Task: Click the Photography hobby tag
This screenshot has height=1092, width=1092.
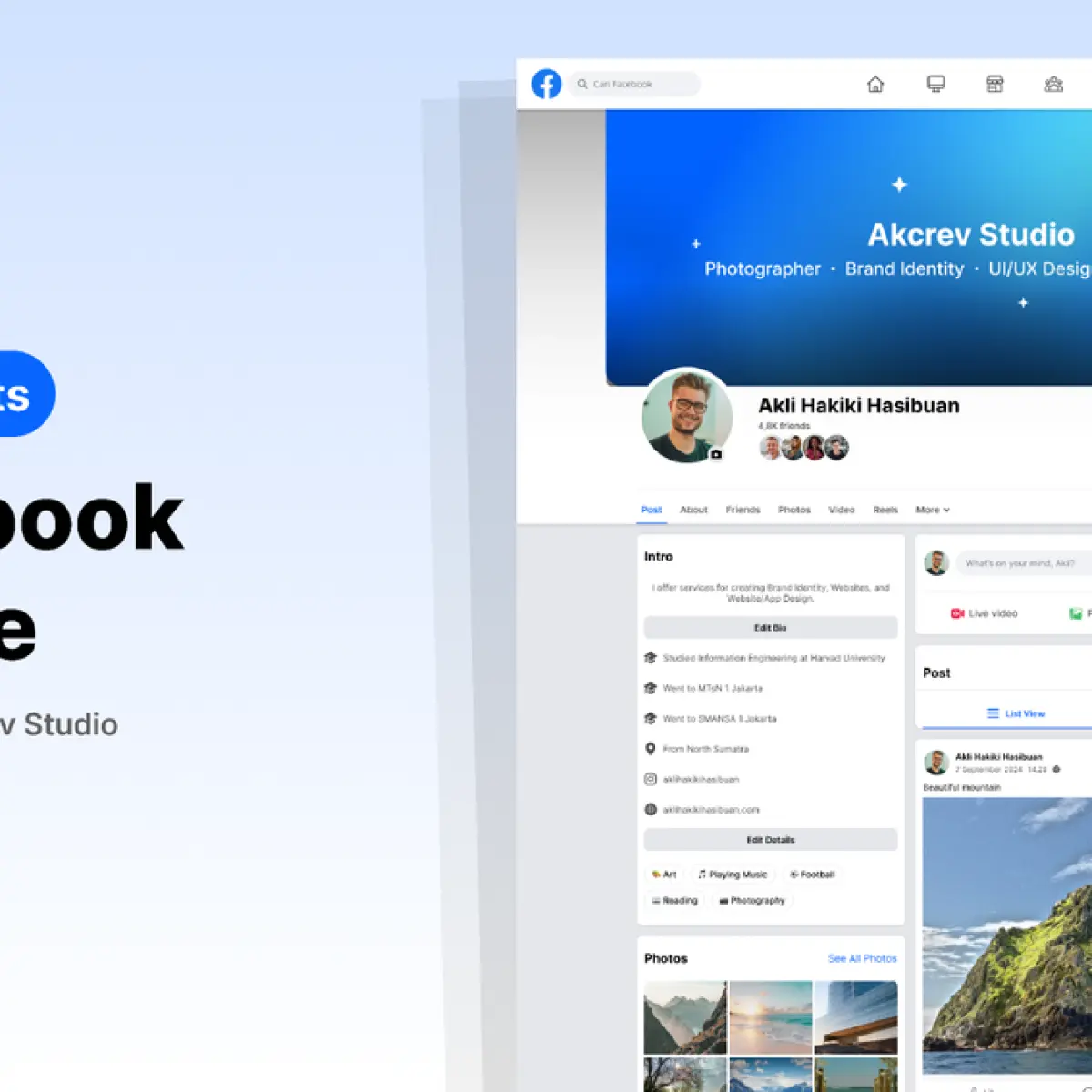Action: click(752, 901)
